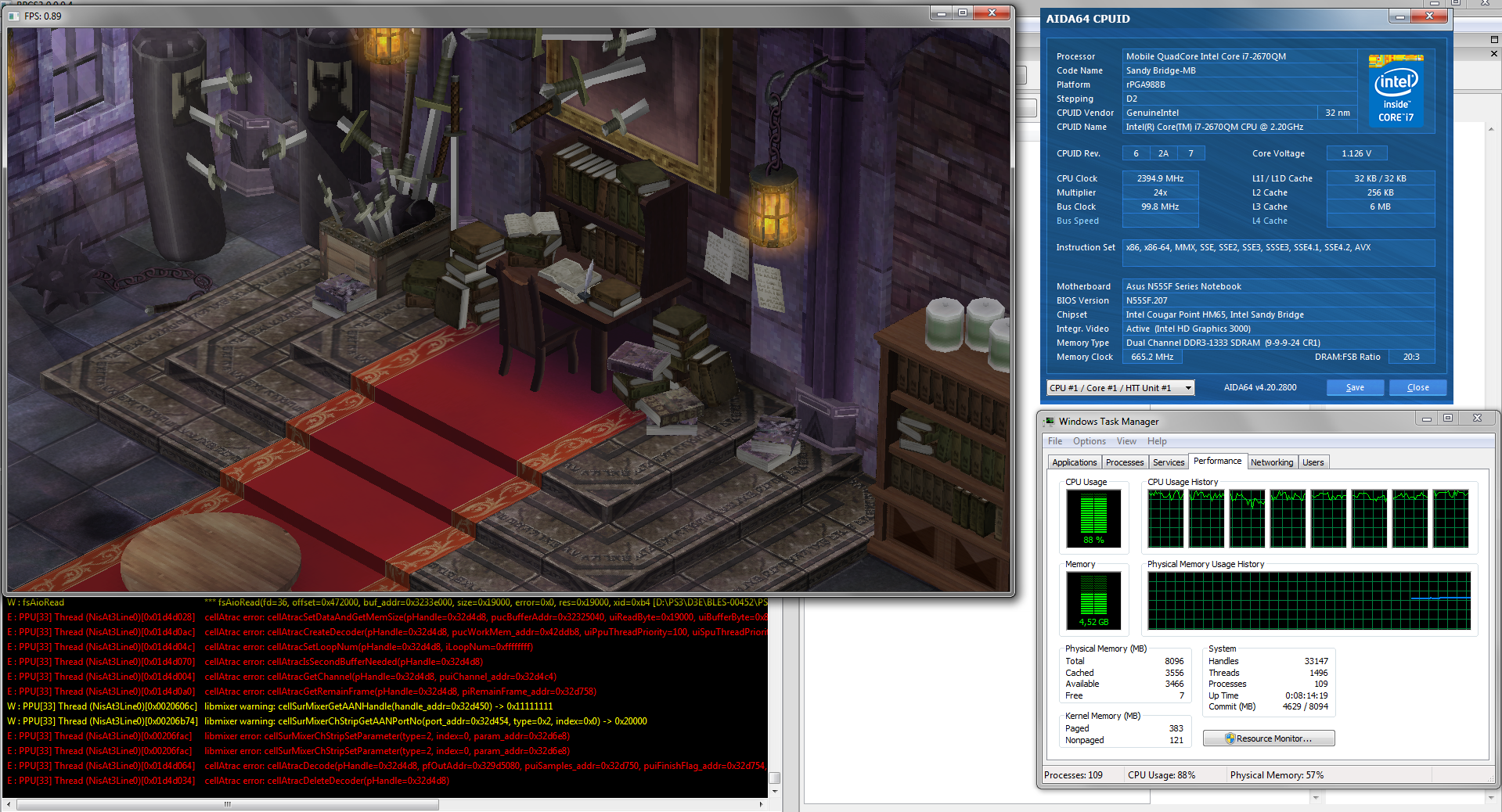Viewport: 1502px width, 812px height.
Task: Launch Resource Monitor from Task Manager
Action: coord(1268,738)
